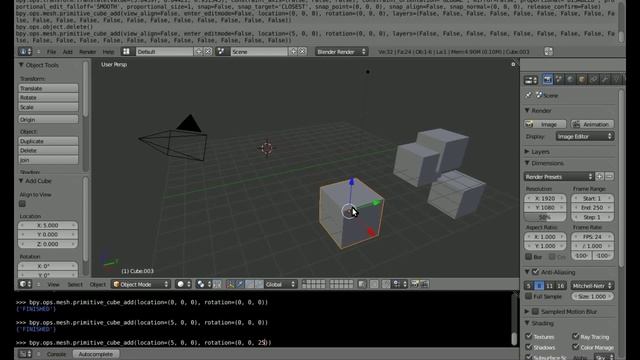Click the Translate button
The height and width of the screenshot is (360, 640).
[48, 88]
